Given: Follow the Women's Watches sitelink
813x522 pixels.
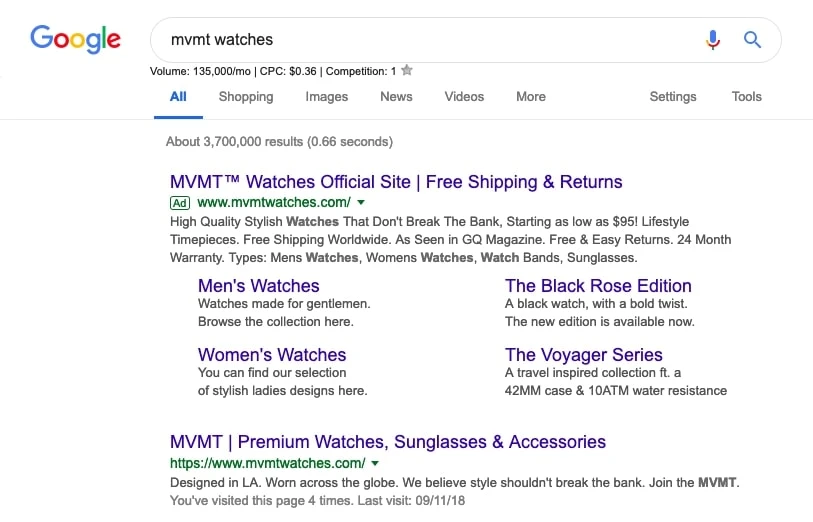Looking at the screenshot, I should point(272,355).
